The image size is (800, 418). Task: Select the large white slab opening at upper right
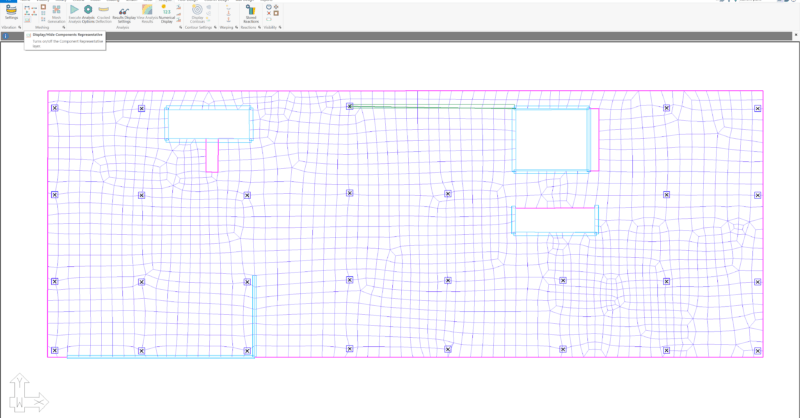click(551, 139)
